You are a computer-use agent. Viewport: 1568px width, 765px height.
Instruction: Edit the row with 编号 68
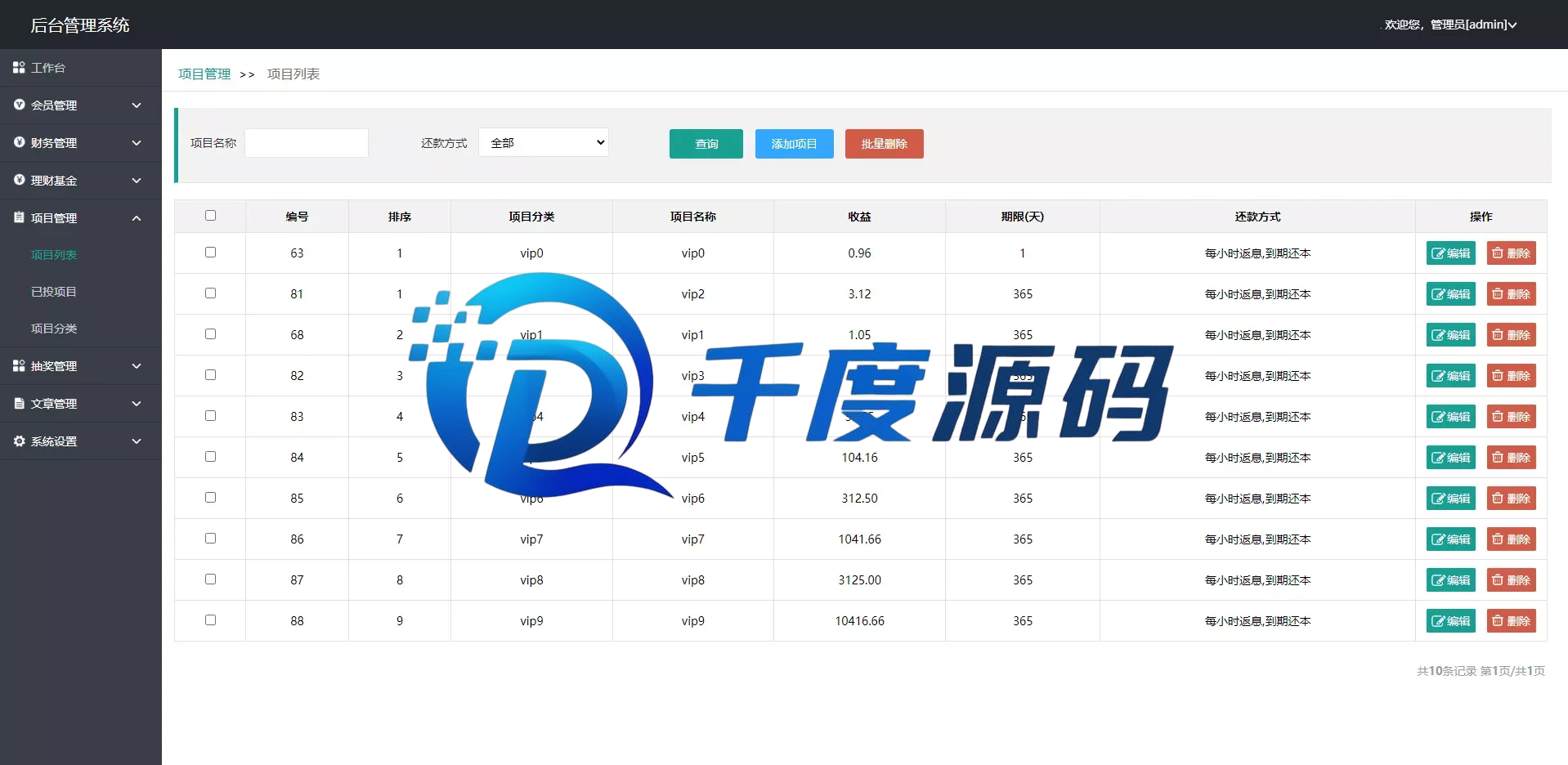click(1451, 335)
